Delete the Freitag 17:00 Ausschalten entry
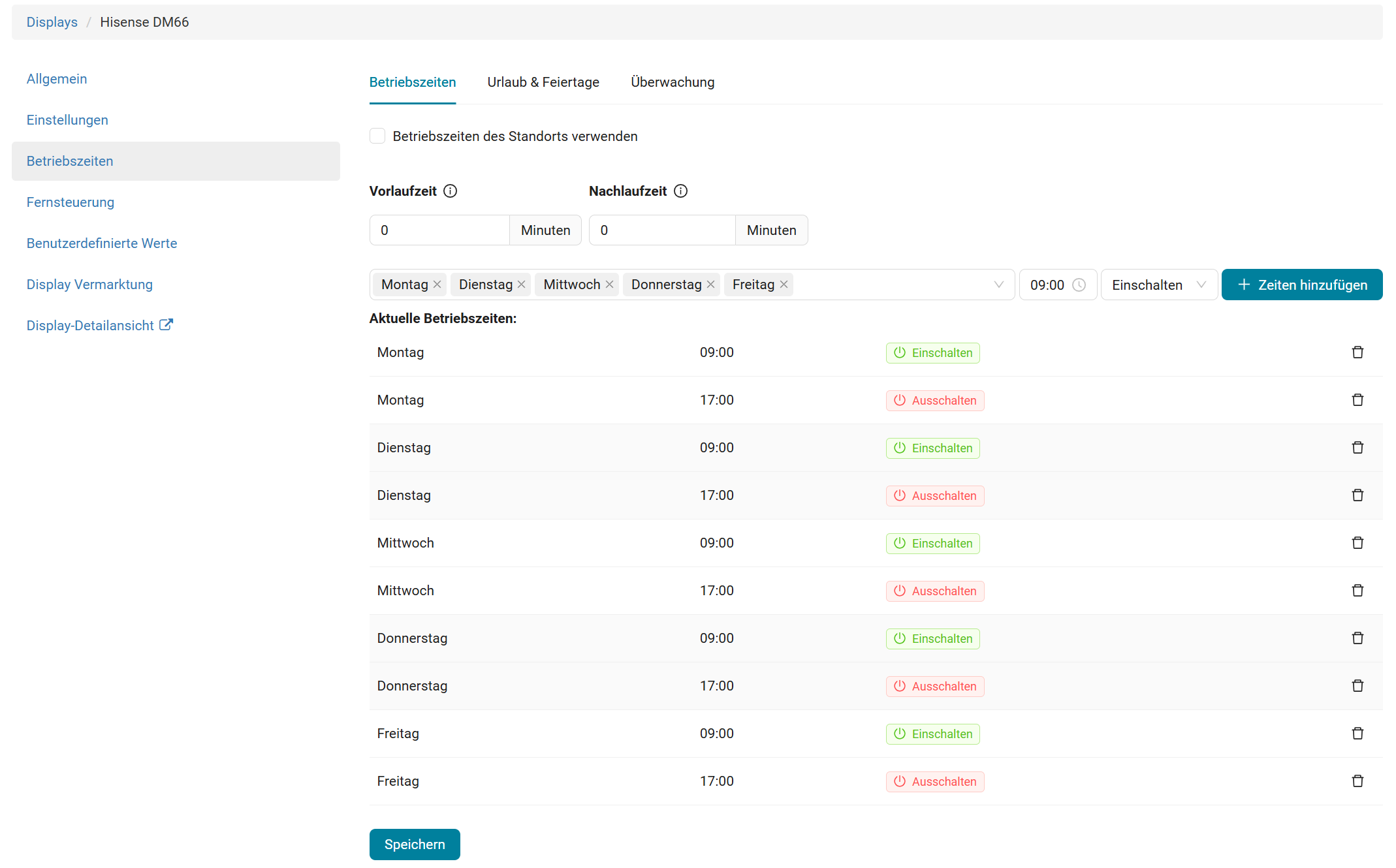 click(1357, 781)
